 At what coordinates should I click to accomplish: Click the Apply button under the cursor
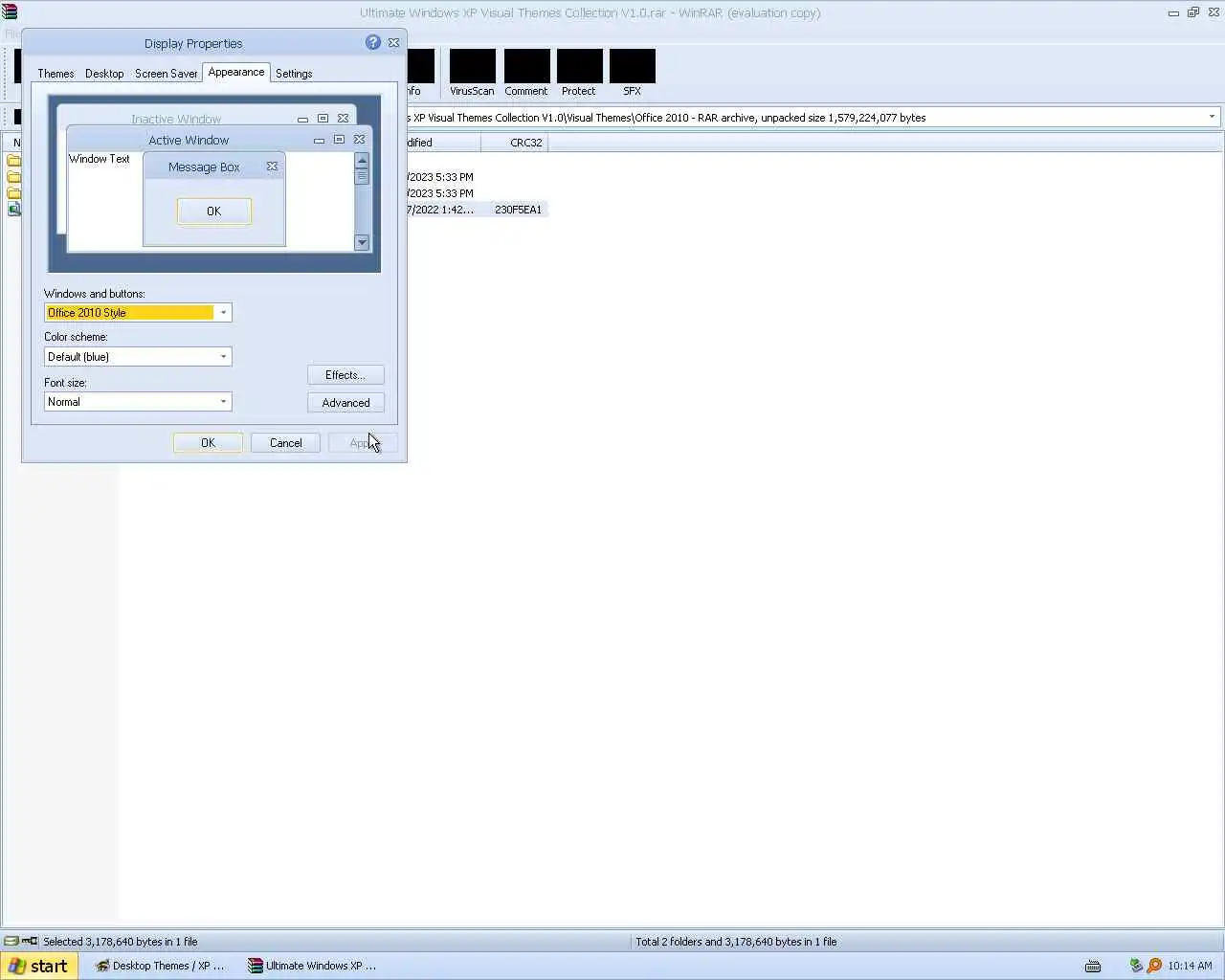tap(363, 443)
